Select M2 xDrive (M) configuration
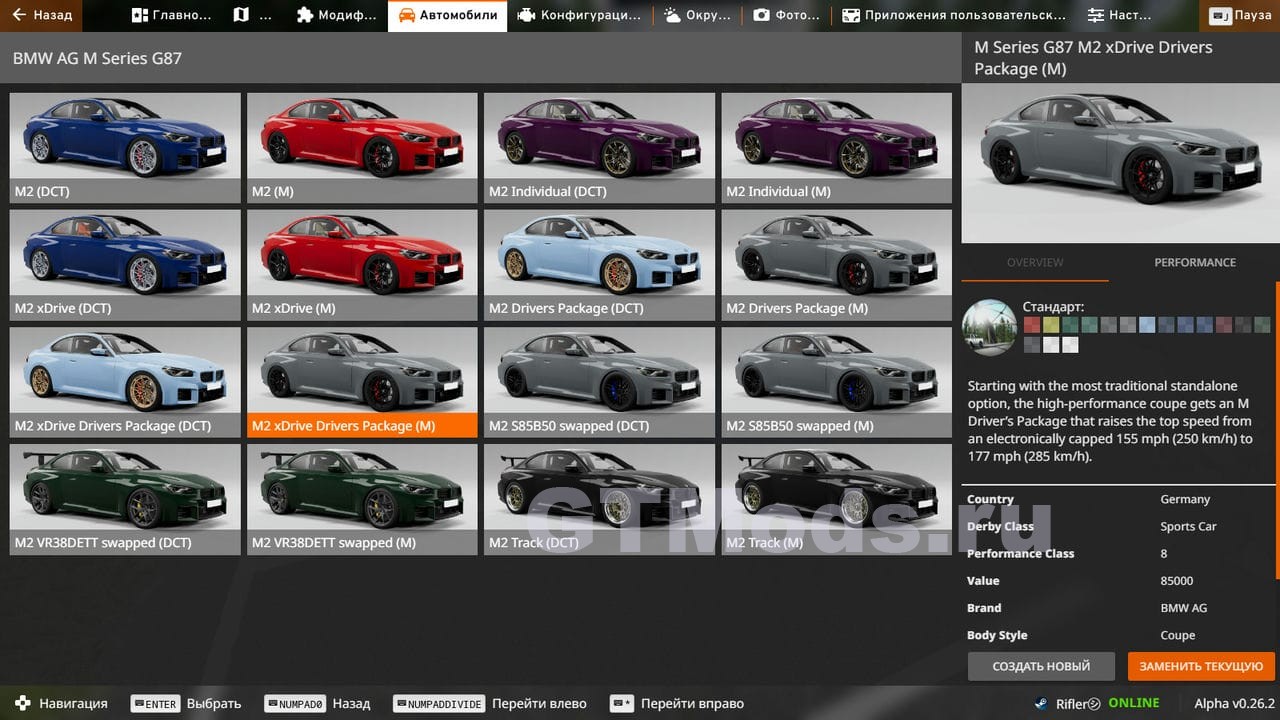 (362, 265)
